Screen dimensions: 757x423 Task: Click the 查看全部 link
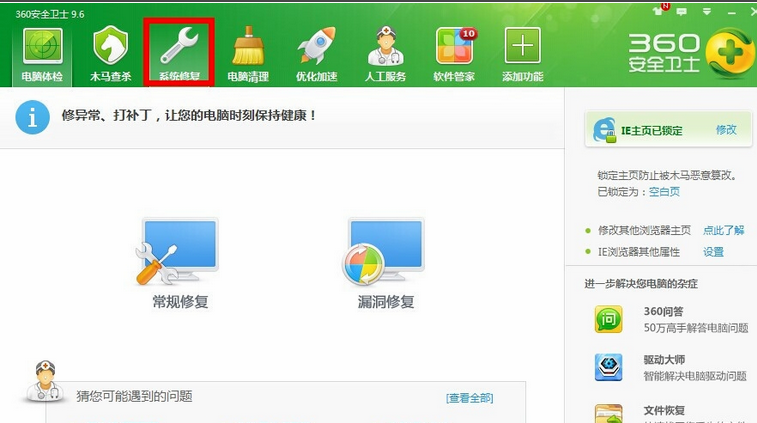pyautogui.click(x=470, y=398)
